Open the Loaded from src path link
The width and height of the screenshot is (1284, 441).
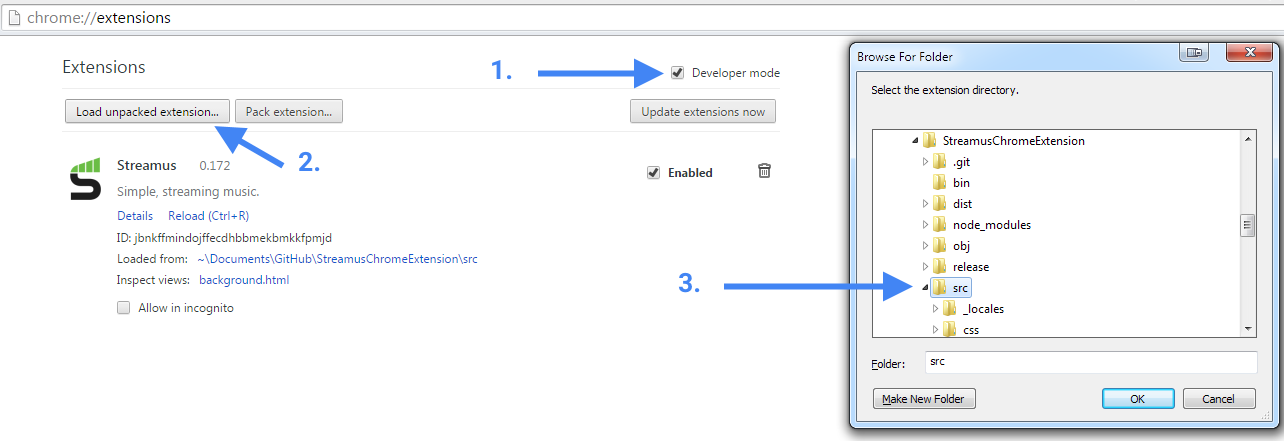[x=337, y=259]
